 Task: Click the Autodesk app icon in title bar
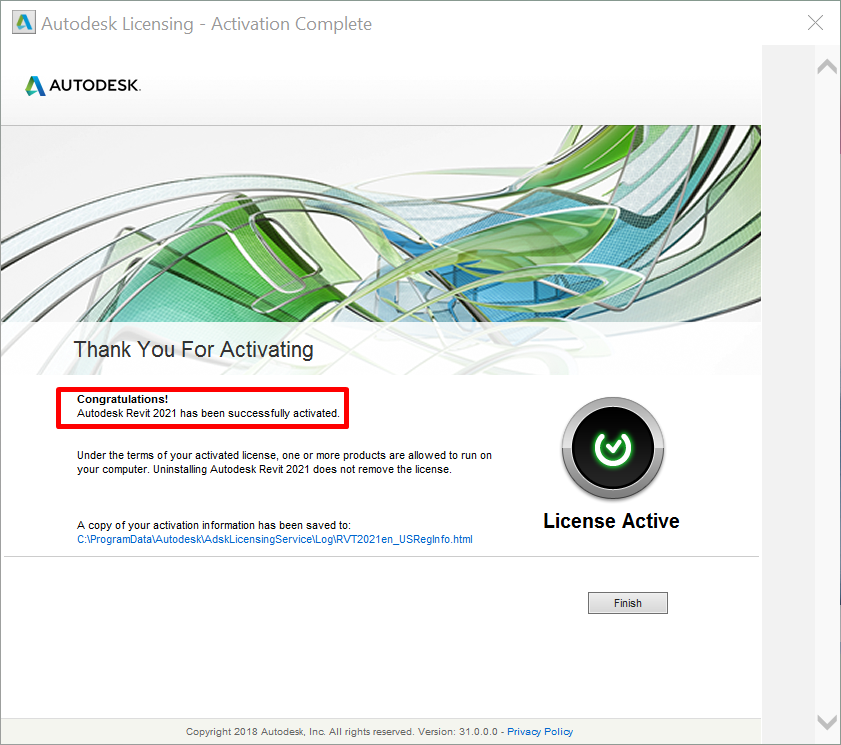pyautogui.click(x=24, y=23)
